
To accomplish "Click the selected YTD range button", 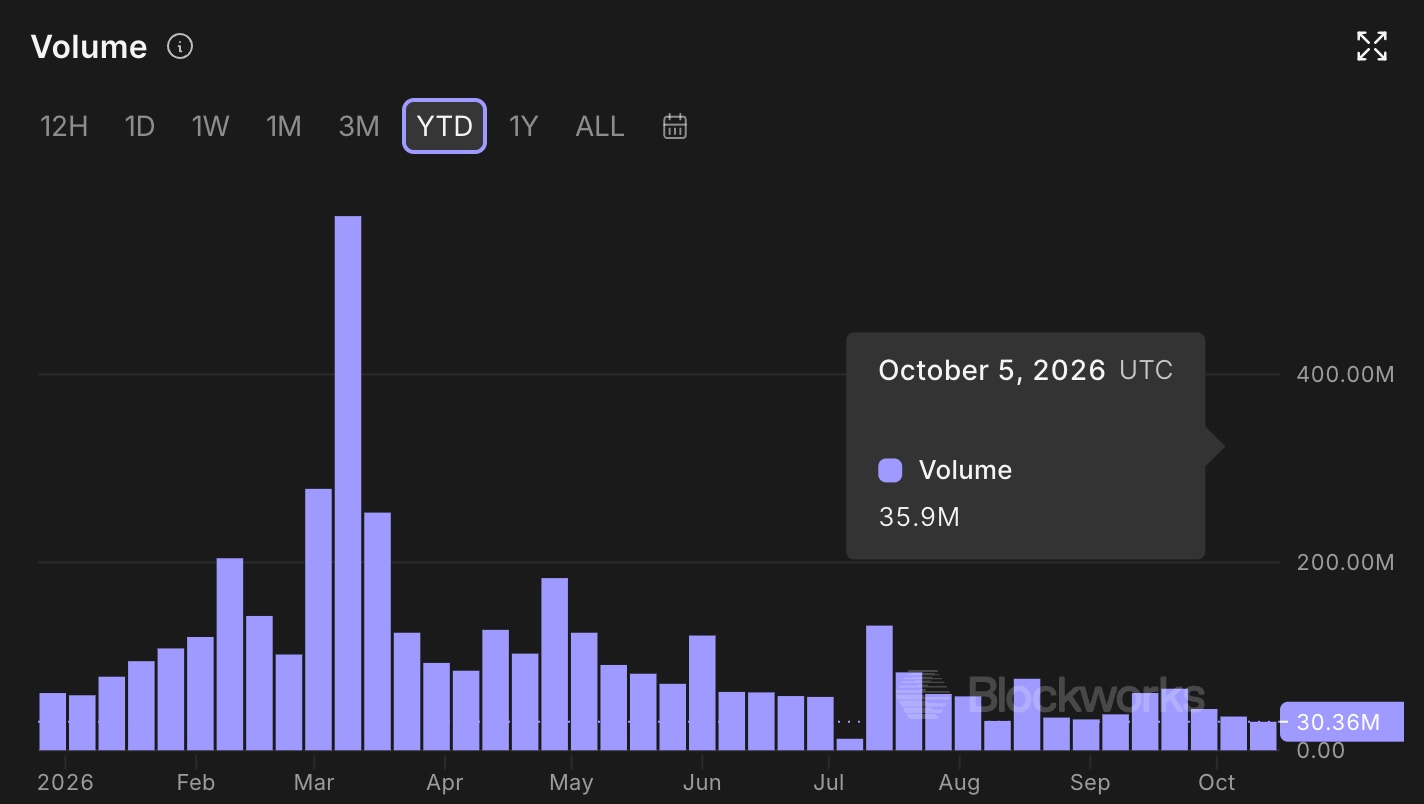I will (x=445, y=126).
